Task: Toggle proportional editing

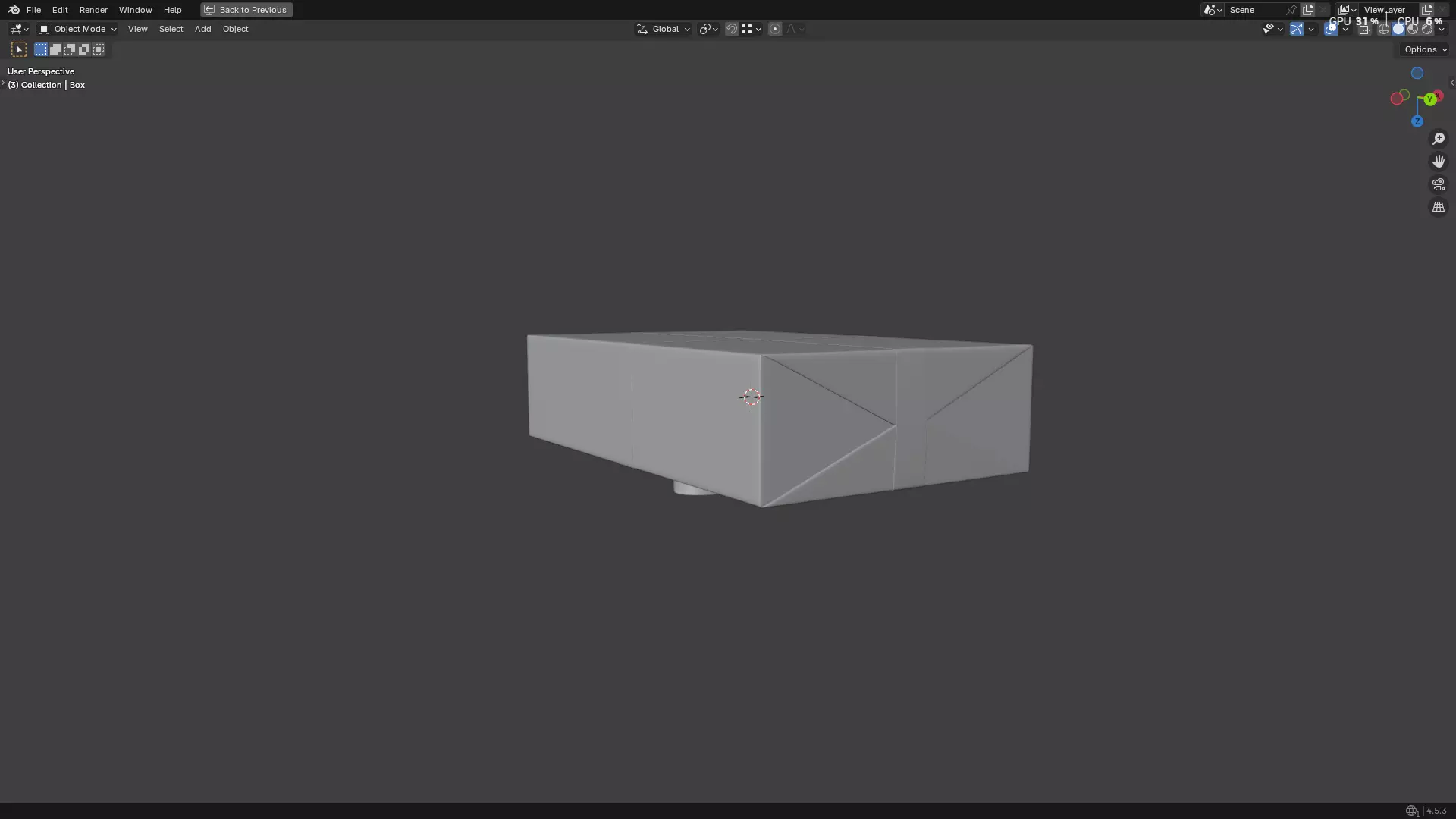Action: tap(774, 29)
